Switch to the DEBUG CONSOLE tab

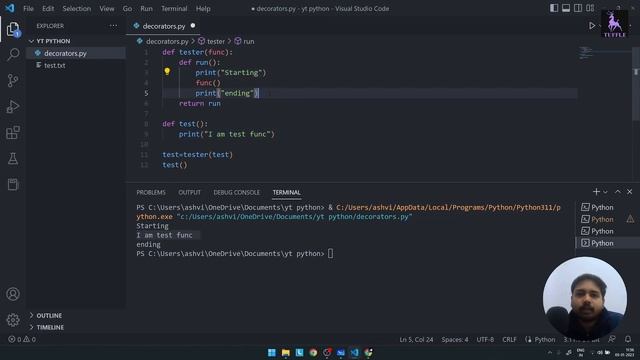[236, 192]
